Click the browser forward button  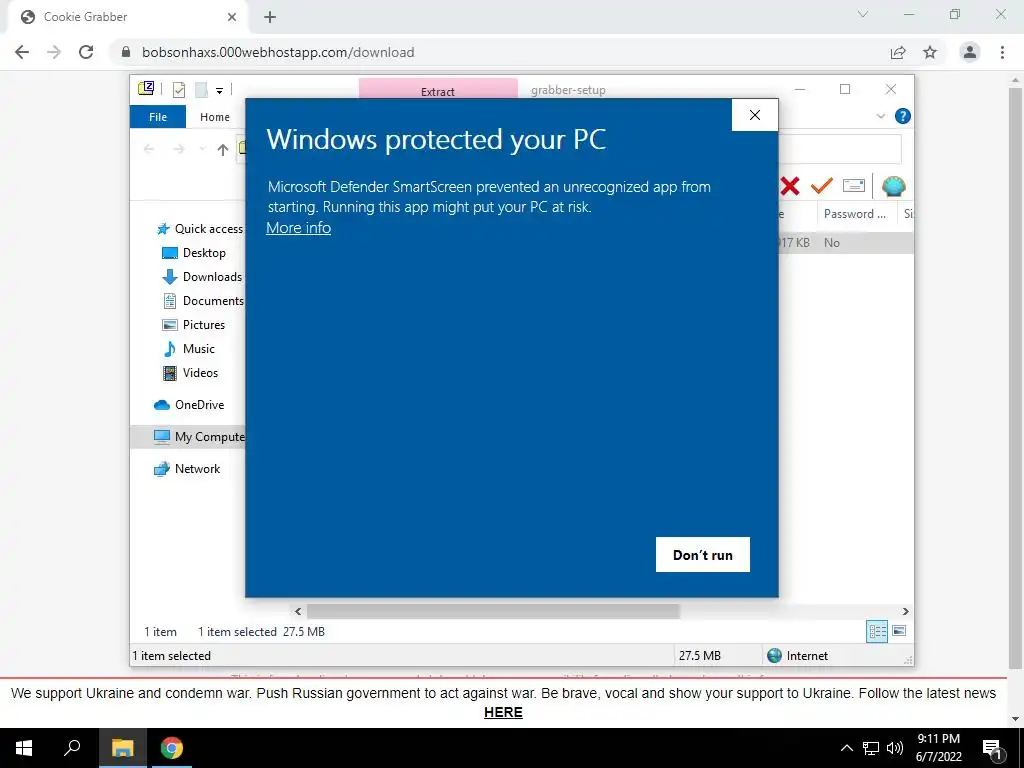point(54,52)
